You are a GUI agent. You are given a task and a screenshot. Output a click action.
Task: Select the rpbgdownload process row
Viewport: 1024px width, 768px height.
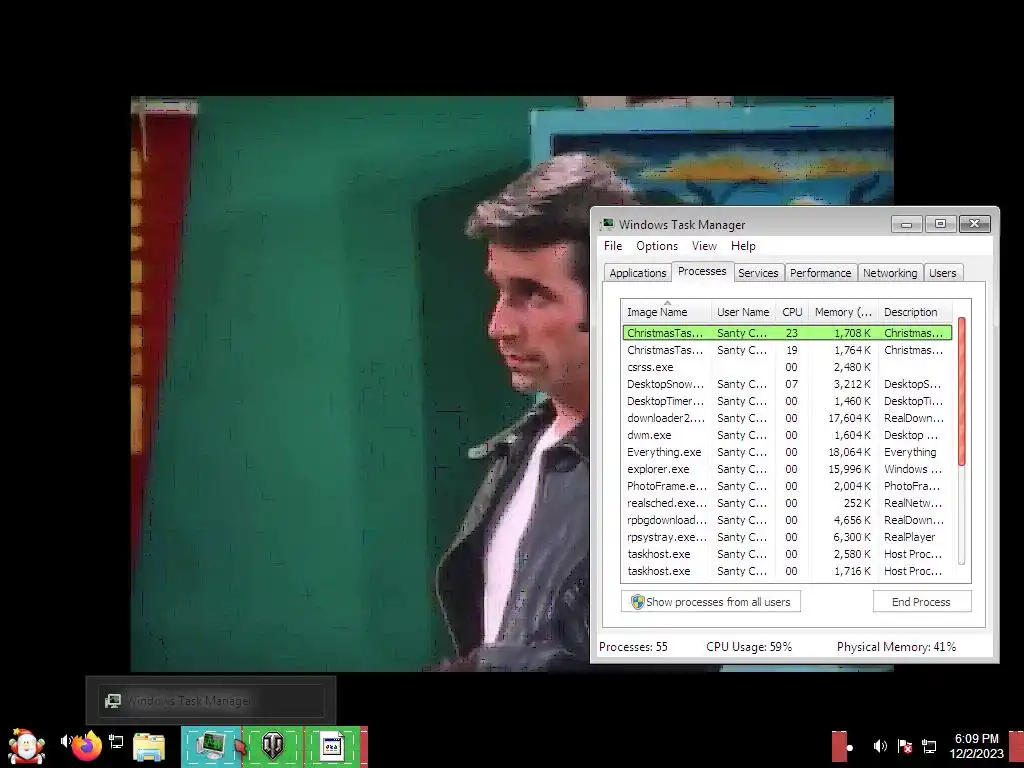pyautogui.click(x=788, y=520)
